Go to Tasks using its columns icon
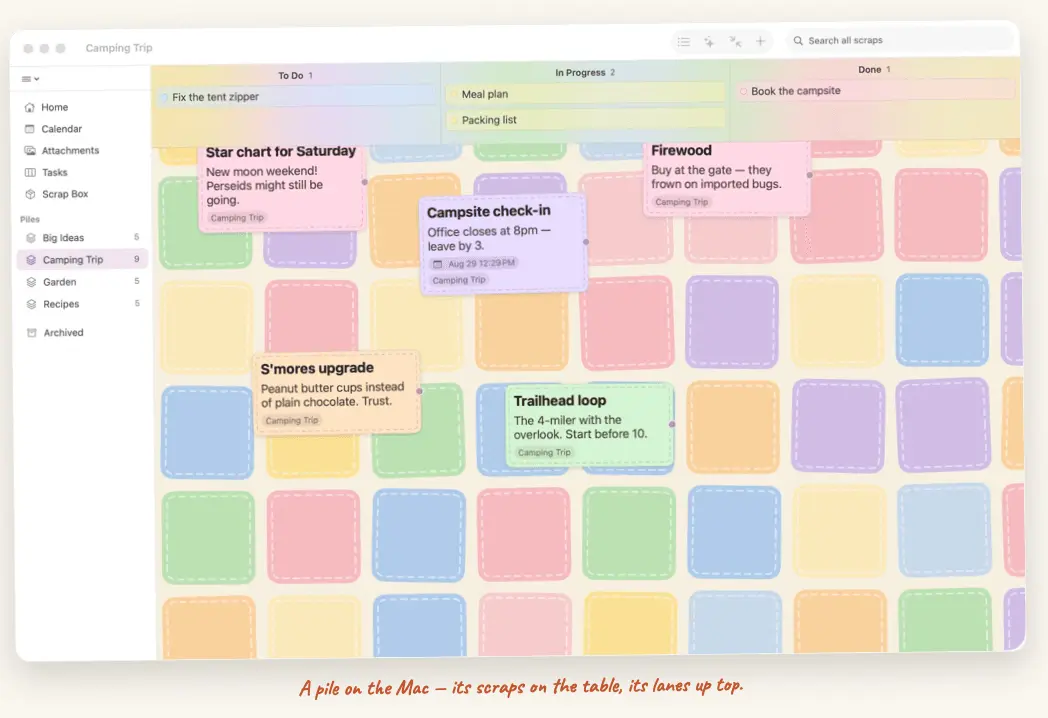Screen dimensions: 1048x718 tap(30, 172)
